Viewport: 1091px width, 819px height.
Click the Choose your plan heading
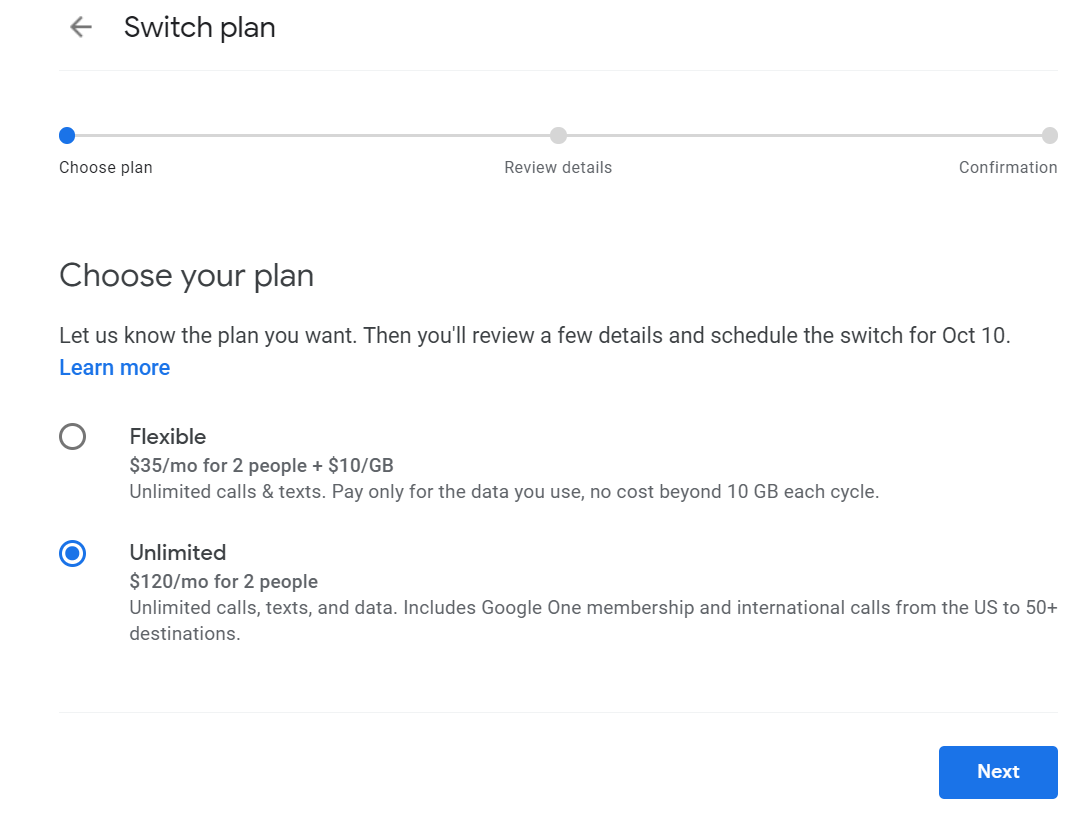186,275
